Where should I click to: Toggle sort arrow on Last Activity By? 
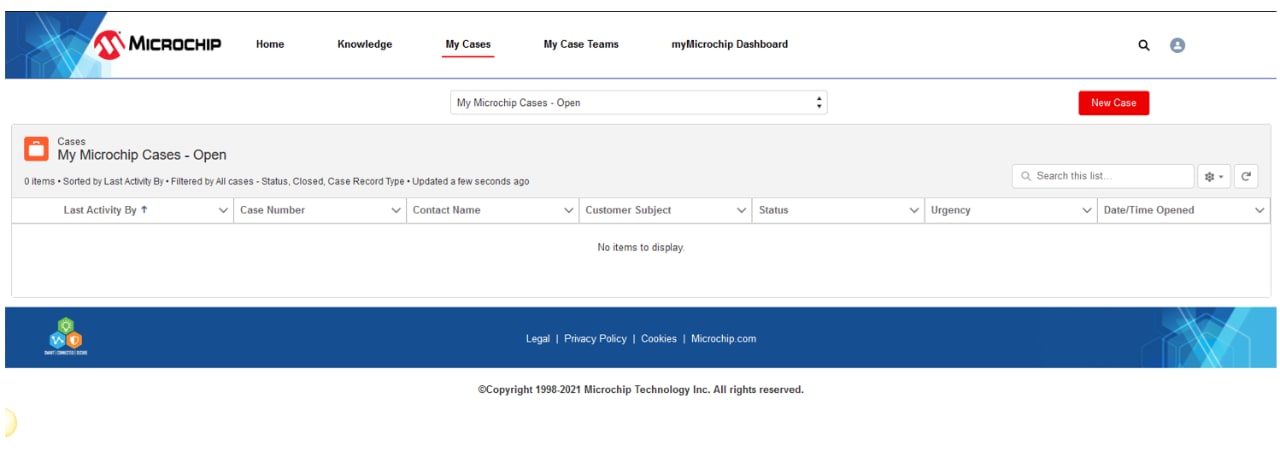144,210
